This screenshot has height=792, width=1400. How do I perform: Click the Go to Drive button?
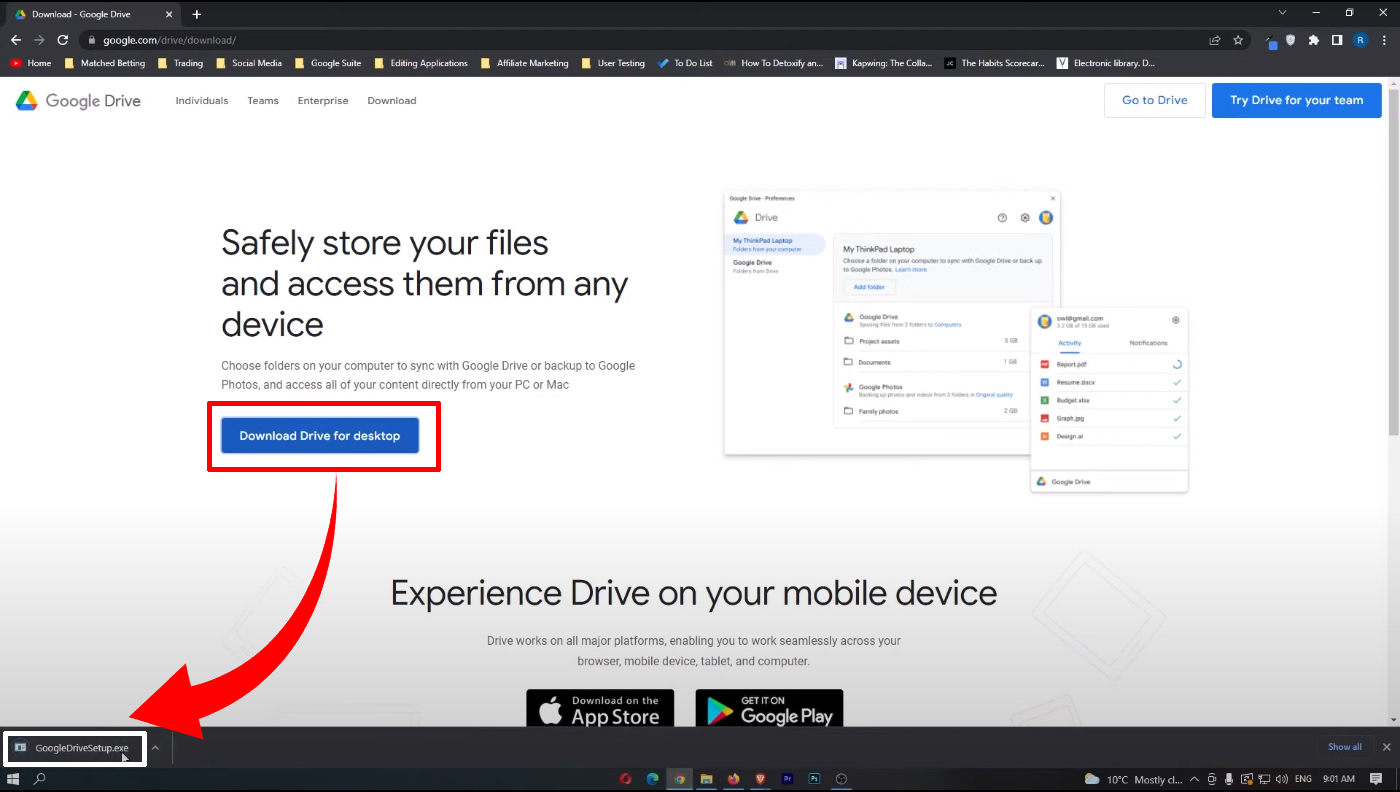click(x=1154, y=100)
